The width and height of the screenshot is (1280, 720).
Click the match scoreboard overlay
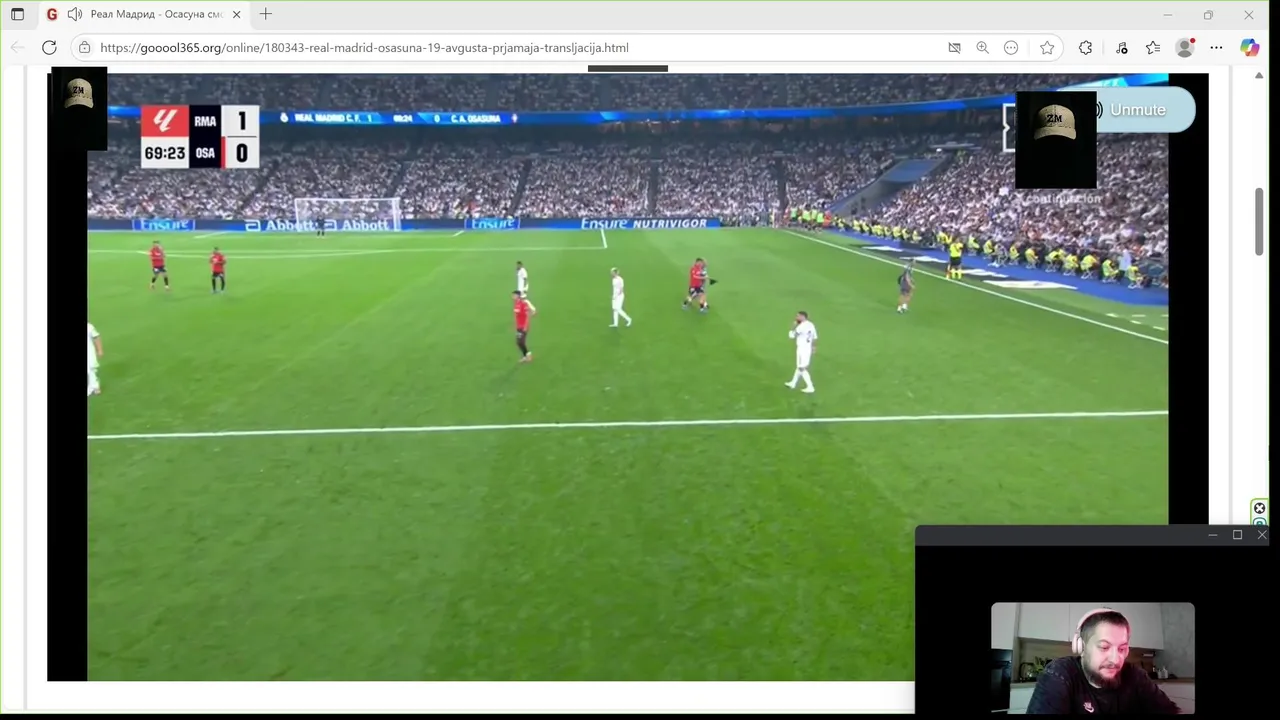200,136
